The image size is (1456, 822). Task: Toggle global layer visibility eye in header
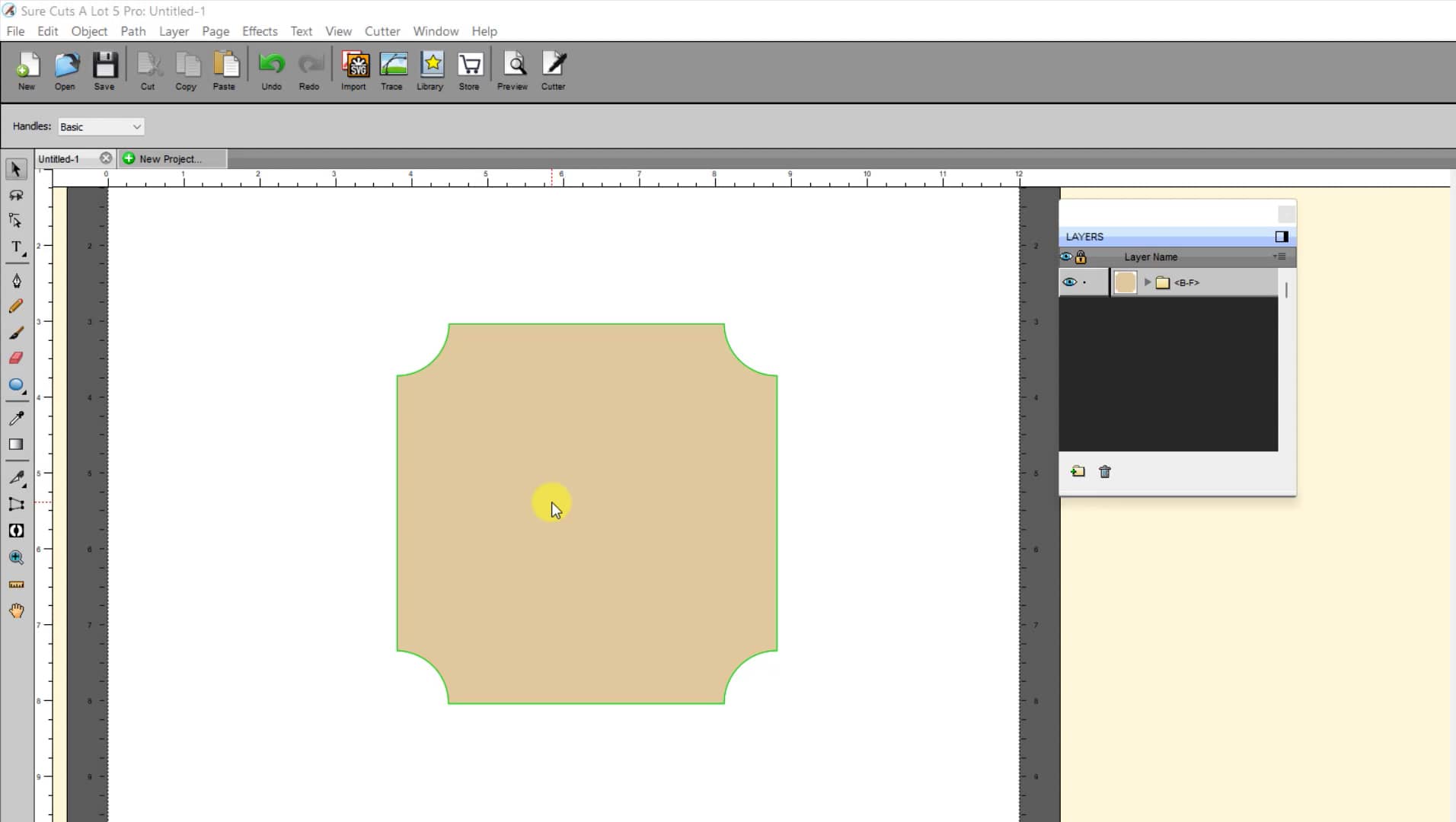[x=1065, y=257]
